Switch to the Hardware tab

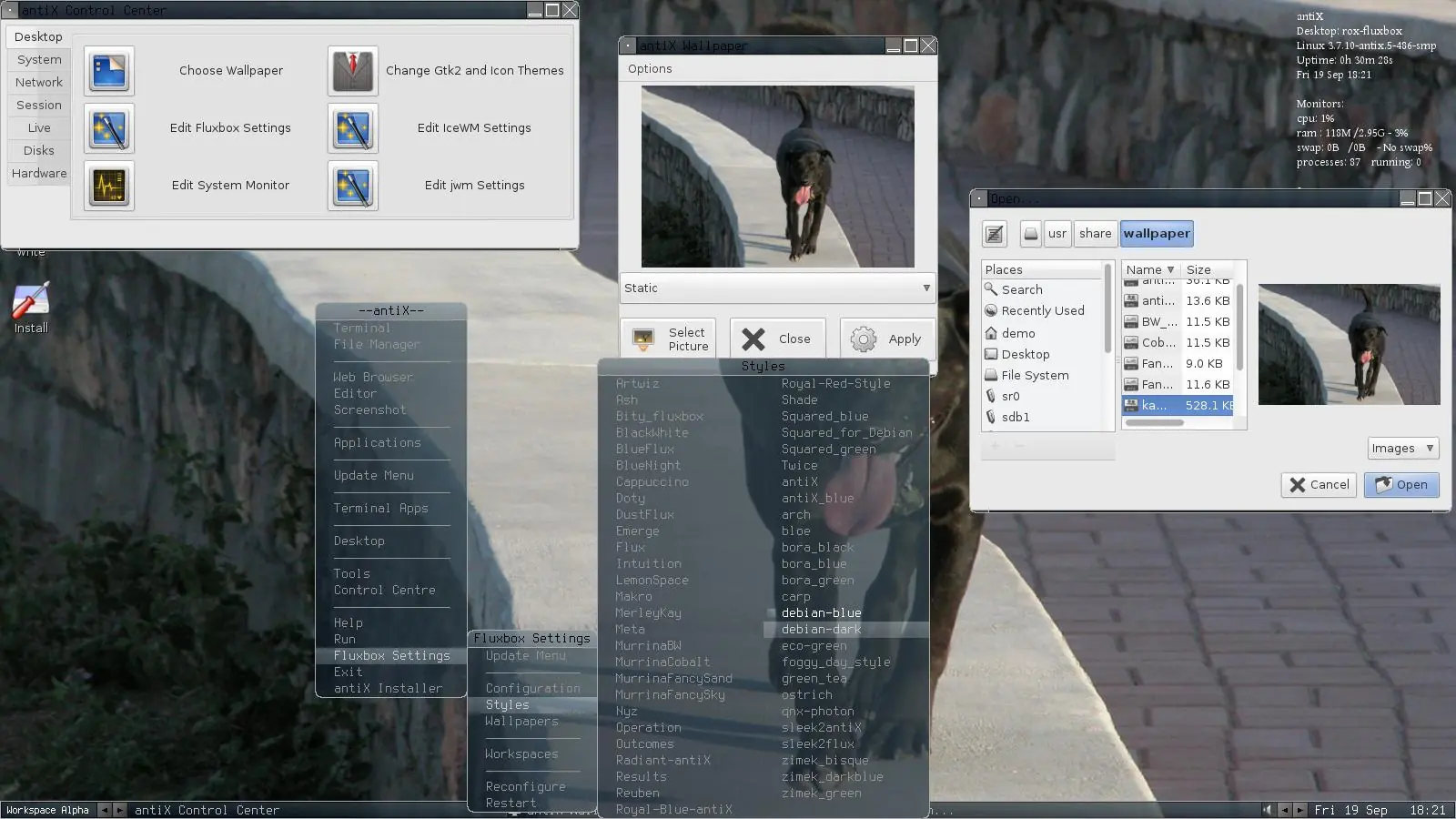coord(39,173)
